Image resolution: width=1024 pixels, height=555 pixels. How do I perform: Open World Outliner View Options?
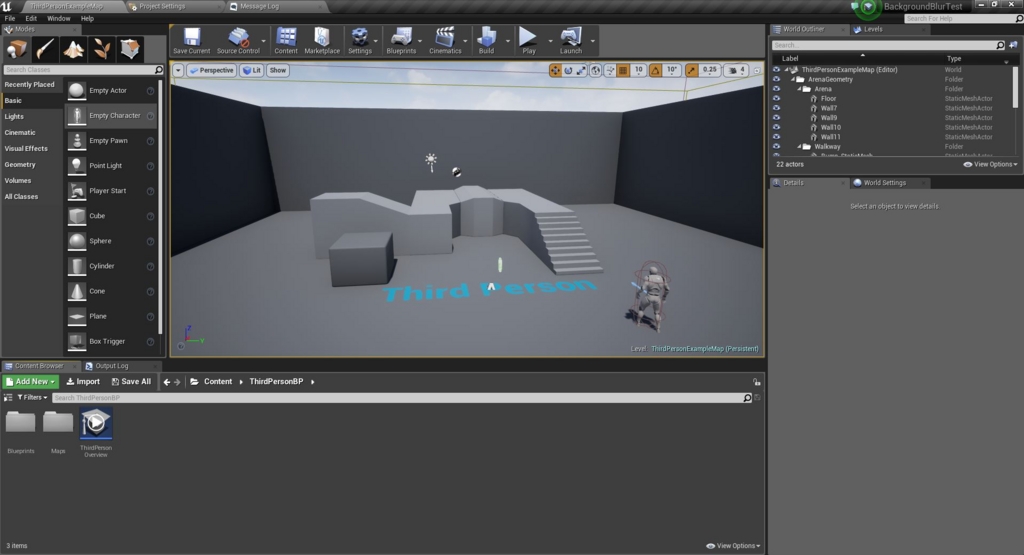(x=990, y=165)
